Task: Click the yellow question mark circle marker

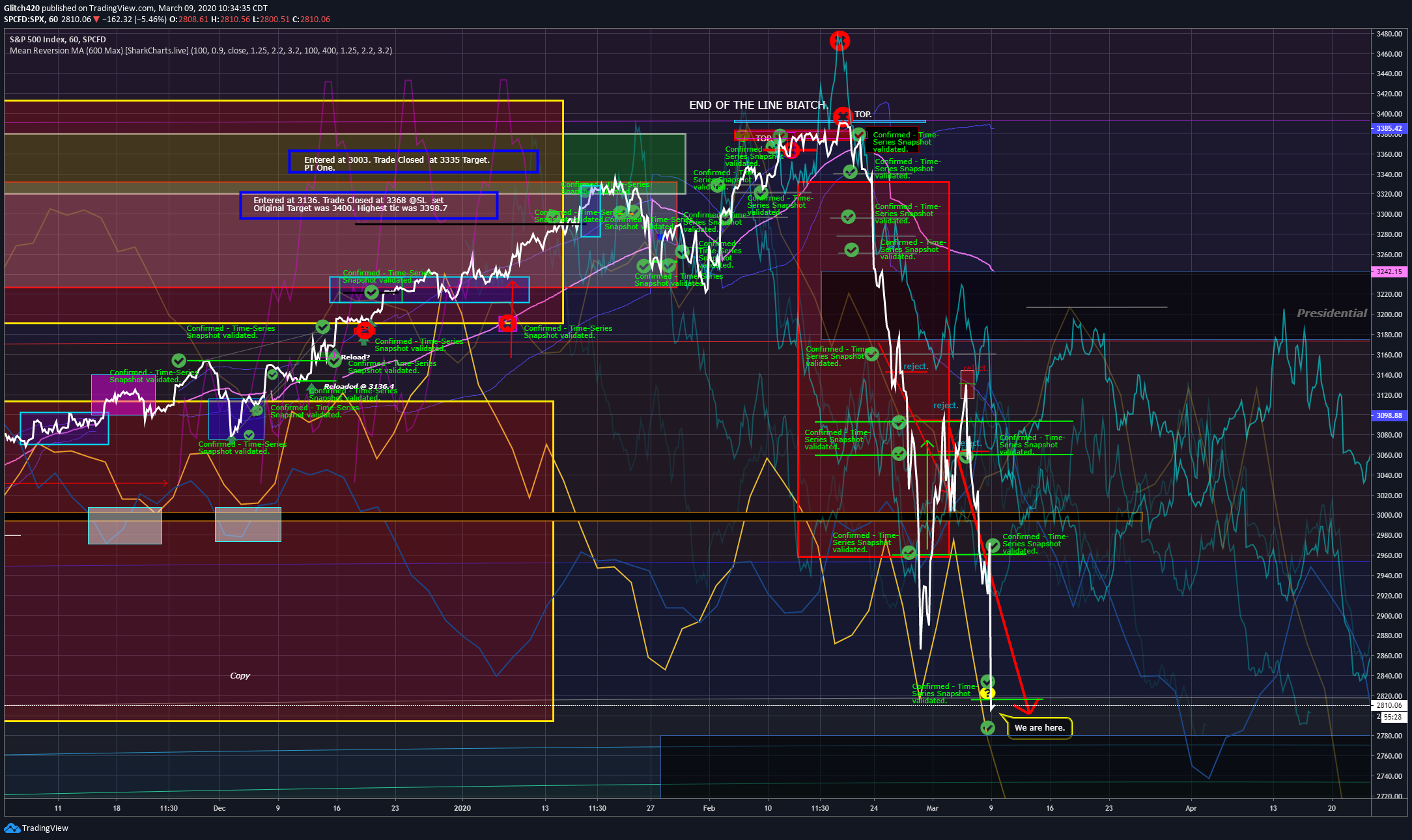Action: [x=987, y=693]
